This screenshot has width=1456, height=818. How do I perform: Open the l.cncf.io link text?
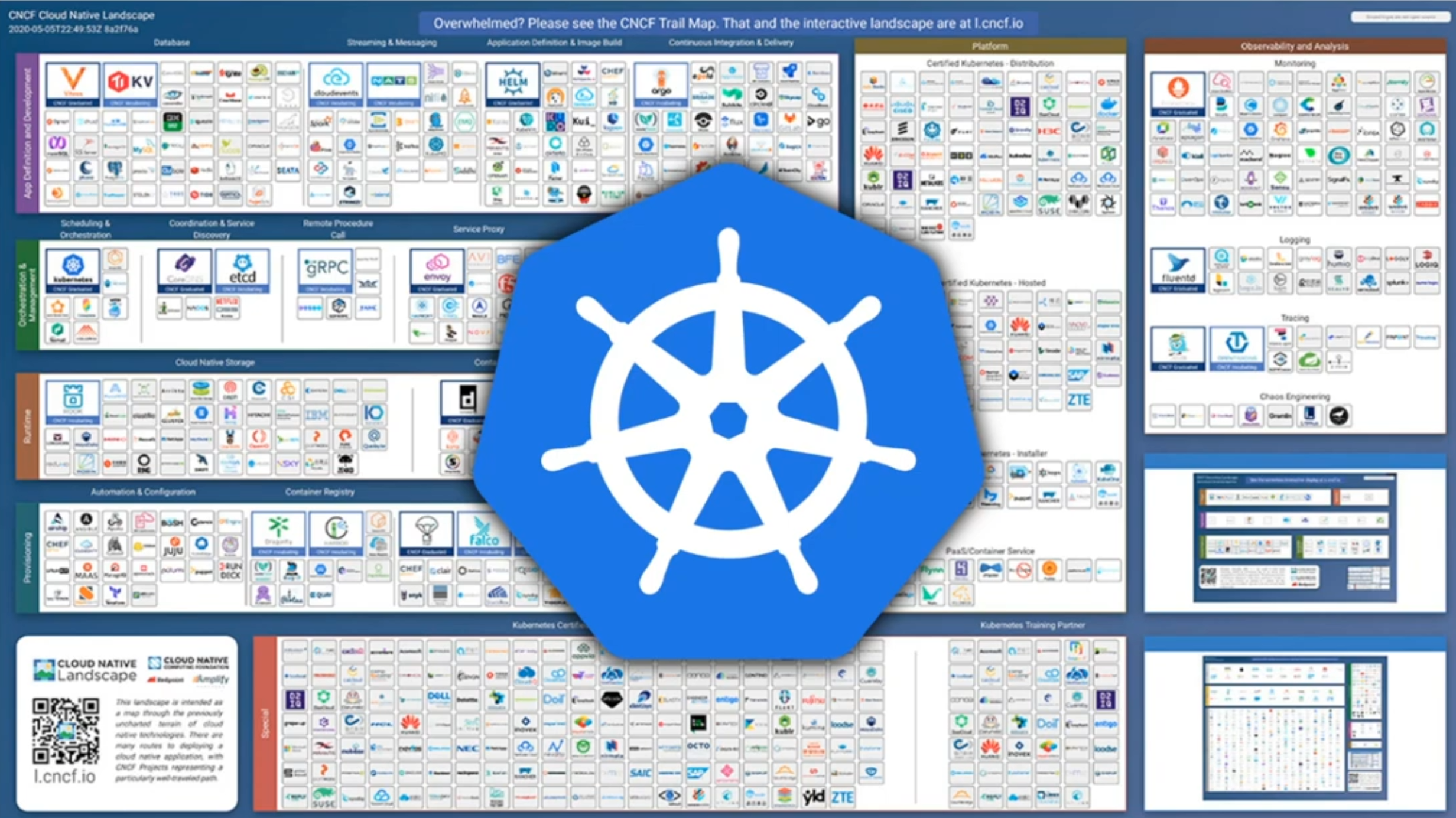coord(64,776)
